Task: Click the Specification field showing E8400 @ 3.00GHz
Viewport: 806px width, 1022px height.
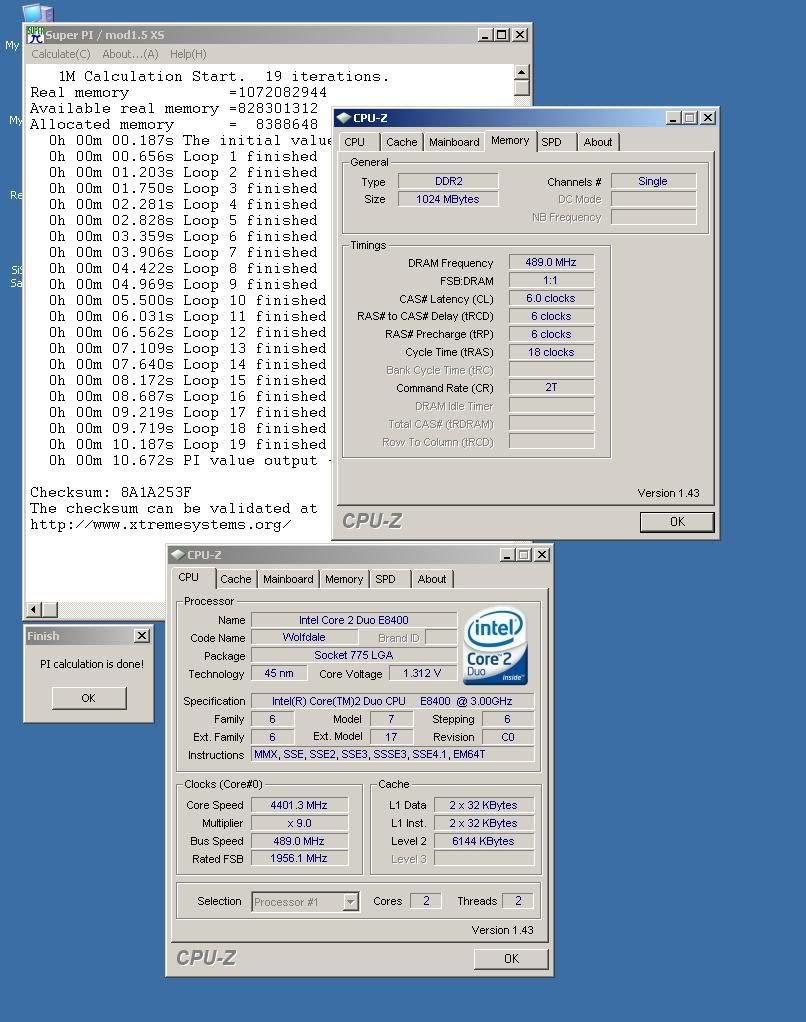Action: pos(393,701)
